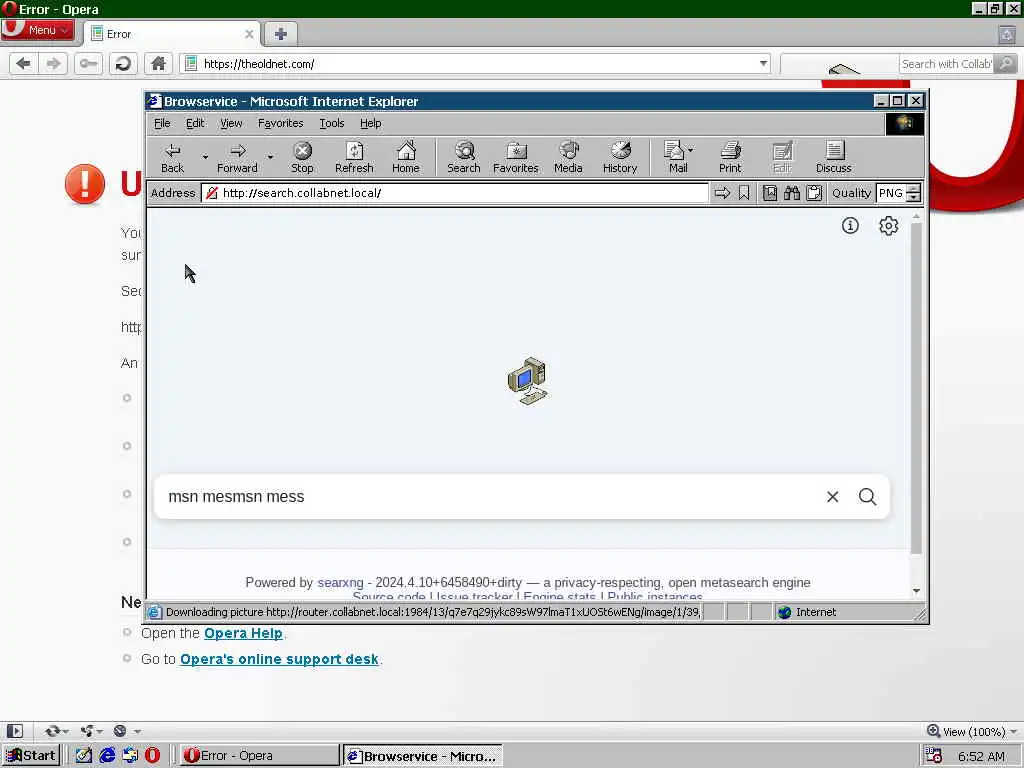Switch to Error - Opera taskbar button
Viewport: 1024px width, 768px height.
[x=259, y=756]
